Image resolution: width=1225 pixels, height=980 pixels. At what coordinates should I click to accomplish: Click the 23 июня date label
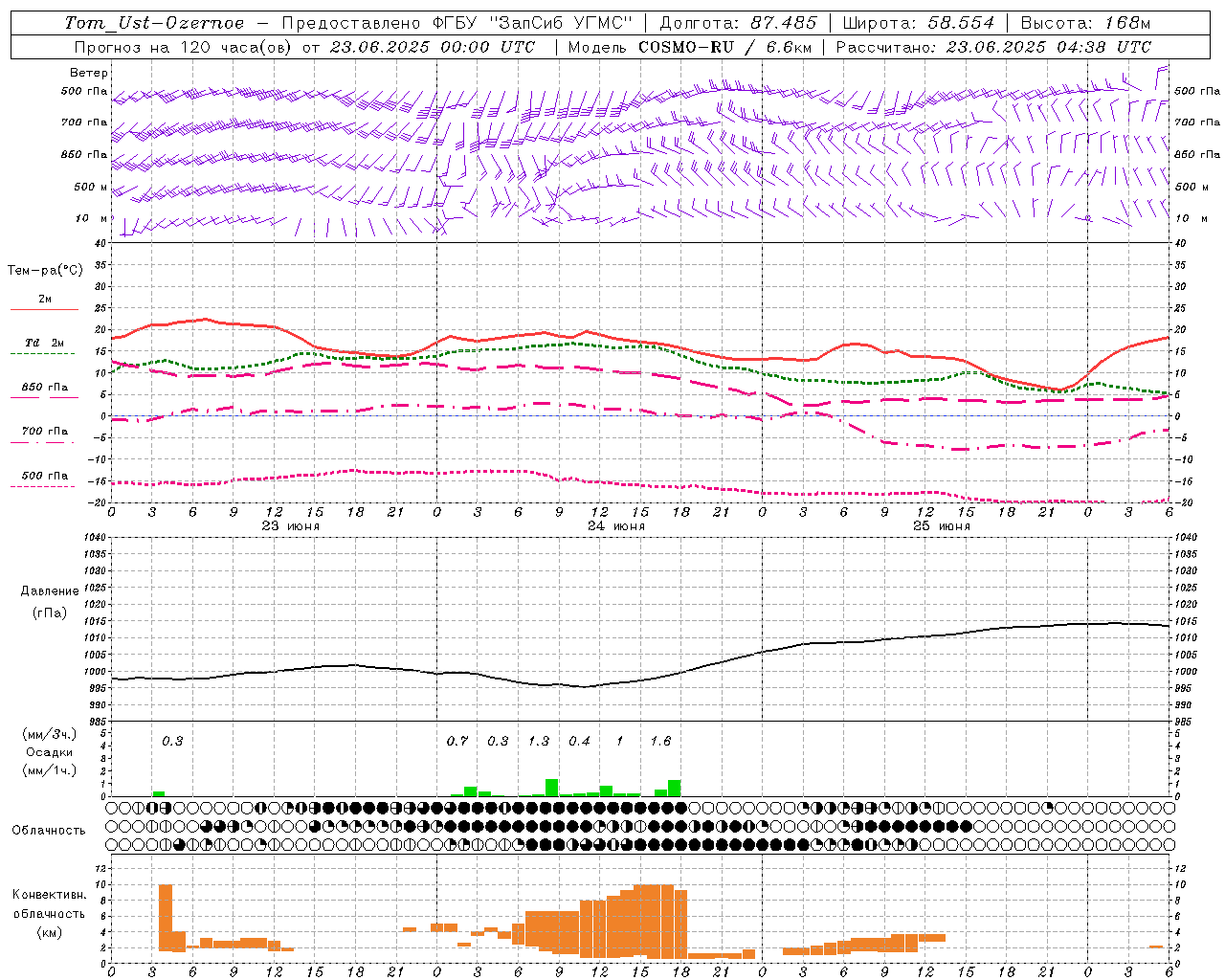click(291, 526)
